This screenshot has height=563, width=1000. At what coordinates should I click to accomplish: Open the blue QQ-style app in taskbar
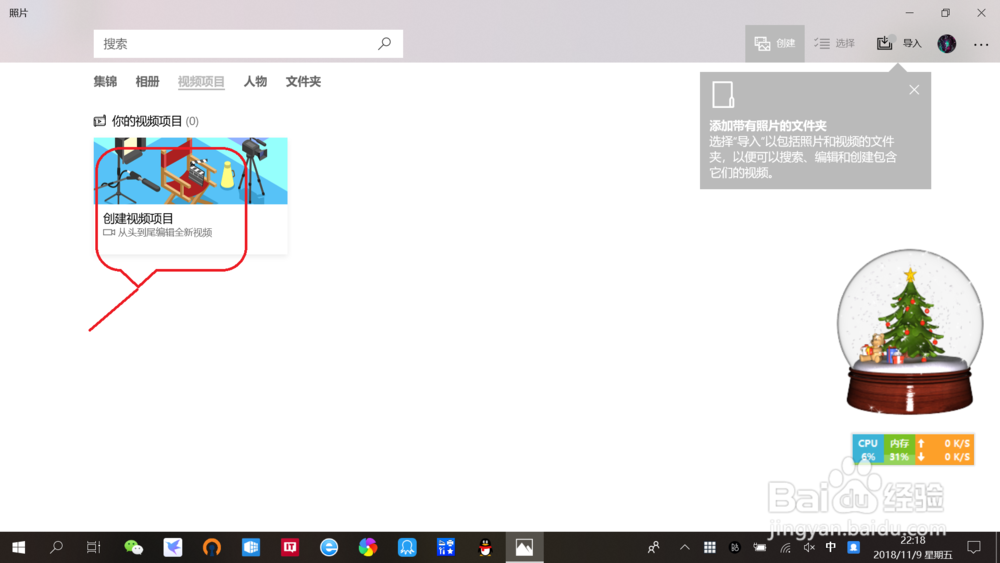click(x=407, y=547)
